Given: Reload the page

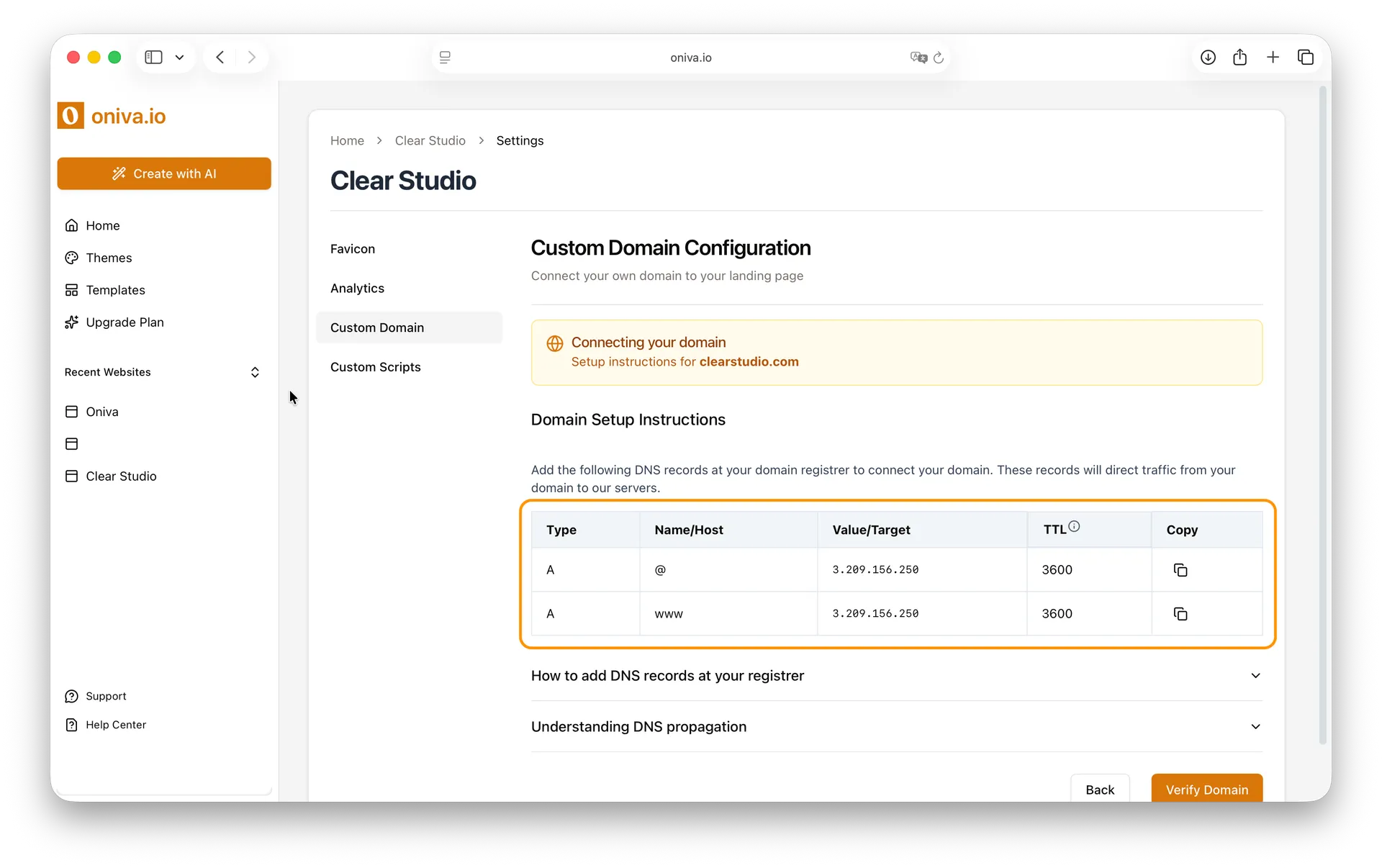Looking at the screenshot, I should pyautogui.click(x=939, y=58).
